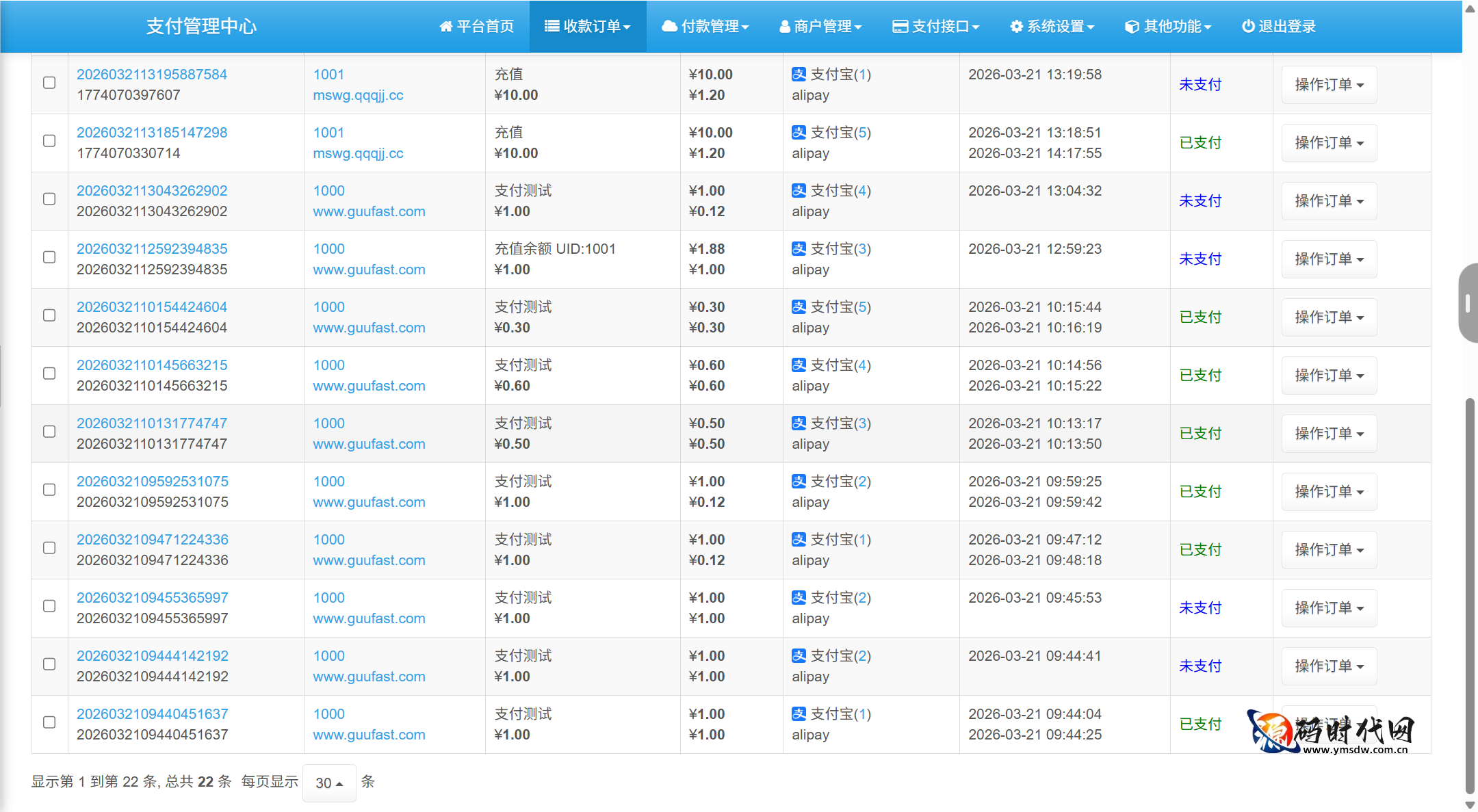This screenshot has height=812, width=1478.
Task: Select the checkbox for order 2026032110154424604
Action: point(49,315)
